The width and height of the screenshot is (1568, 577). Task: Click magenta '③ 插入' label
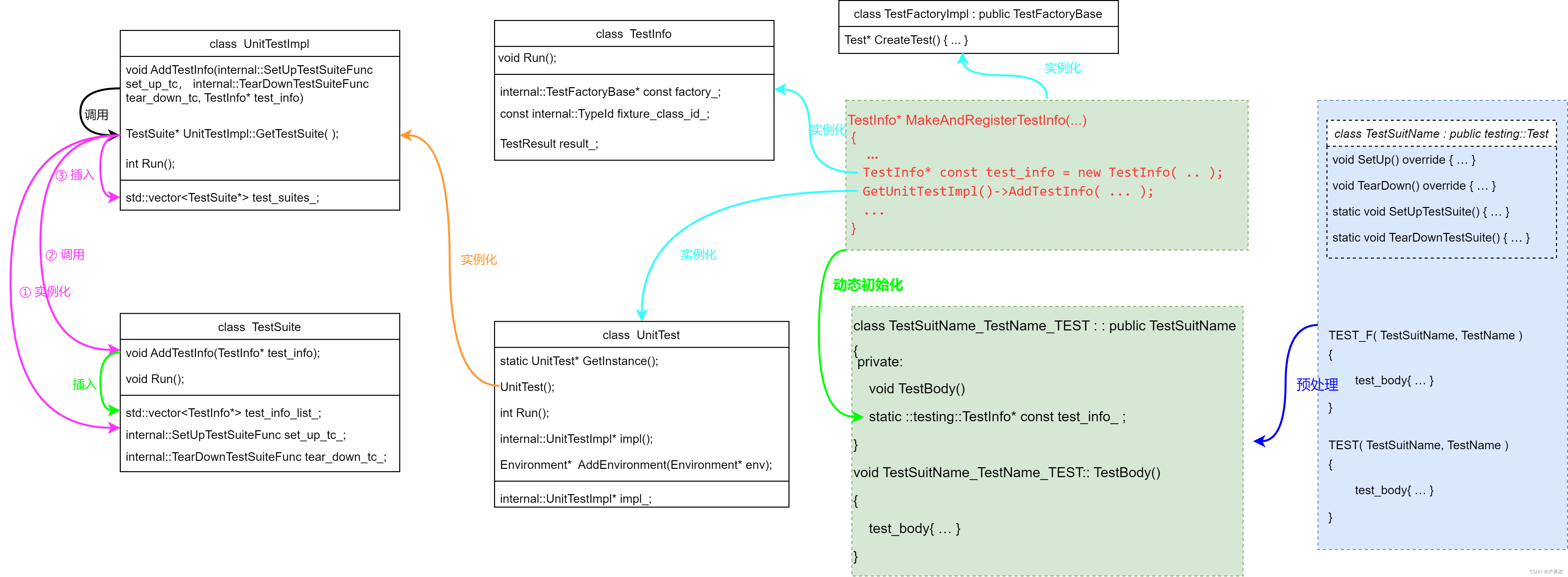tap(75, 175)
